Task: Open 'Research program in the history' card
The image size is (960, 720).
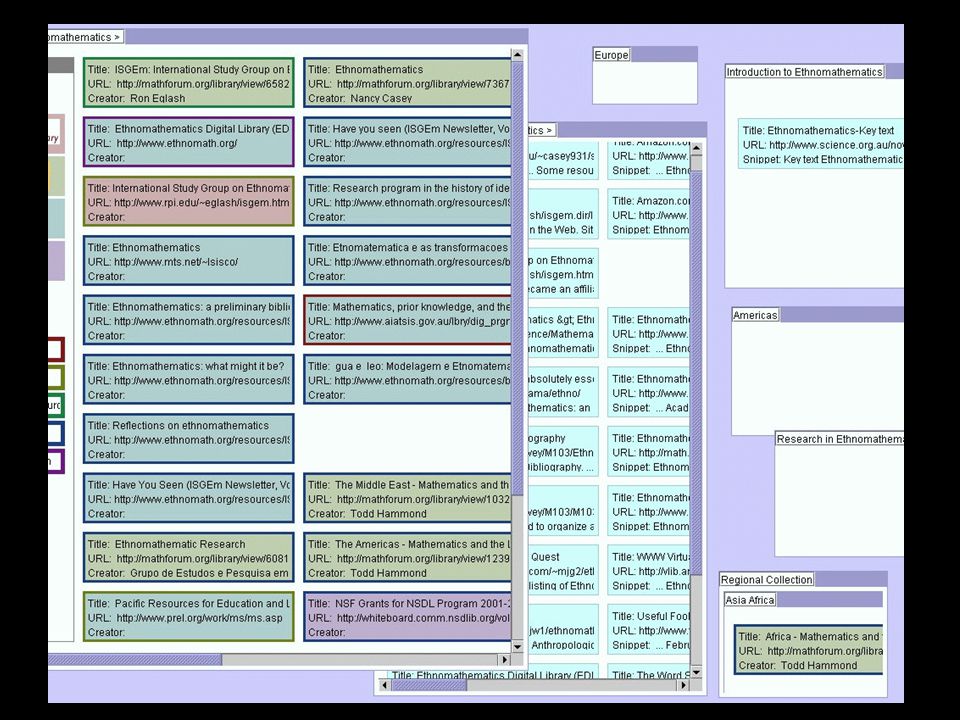Action: 407,201
